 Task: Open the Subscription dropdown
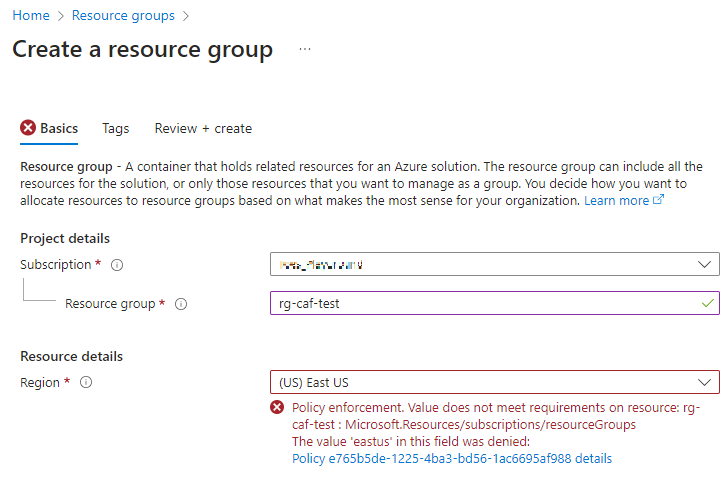coord(494,265)
